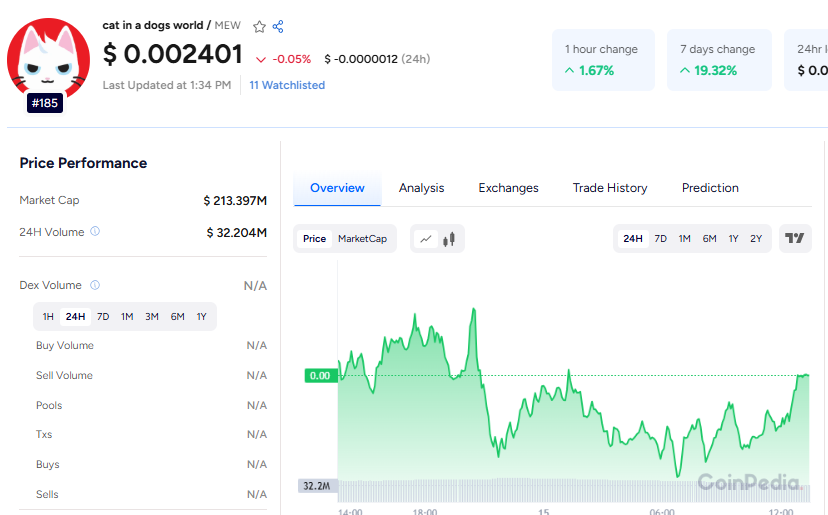
Task: Switch chart to candlestick view icon
Action: pyautogui.click(x=449, y=239)
